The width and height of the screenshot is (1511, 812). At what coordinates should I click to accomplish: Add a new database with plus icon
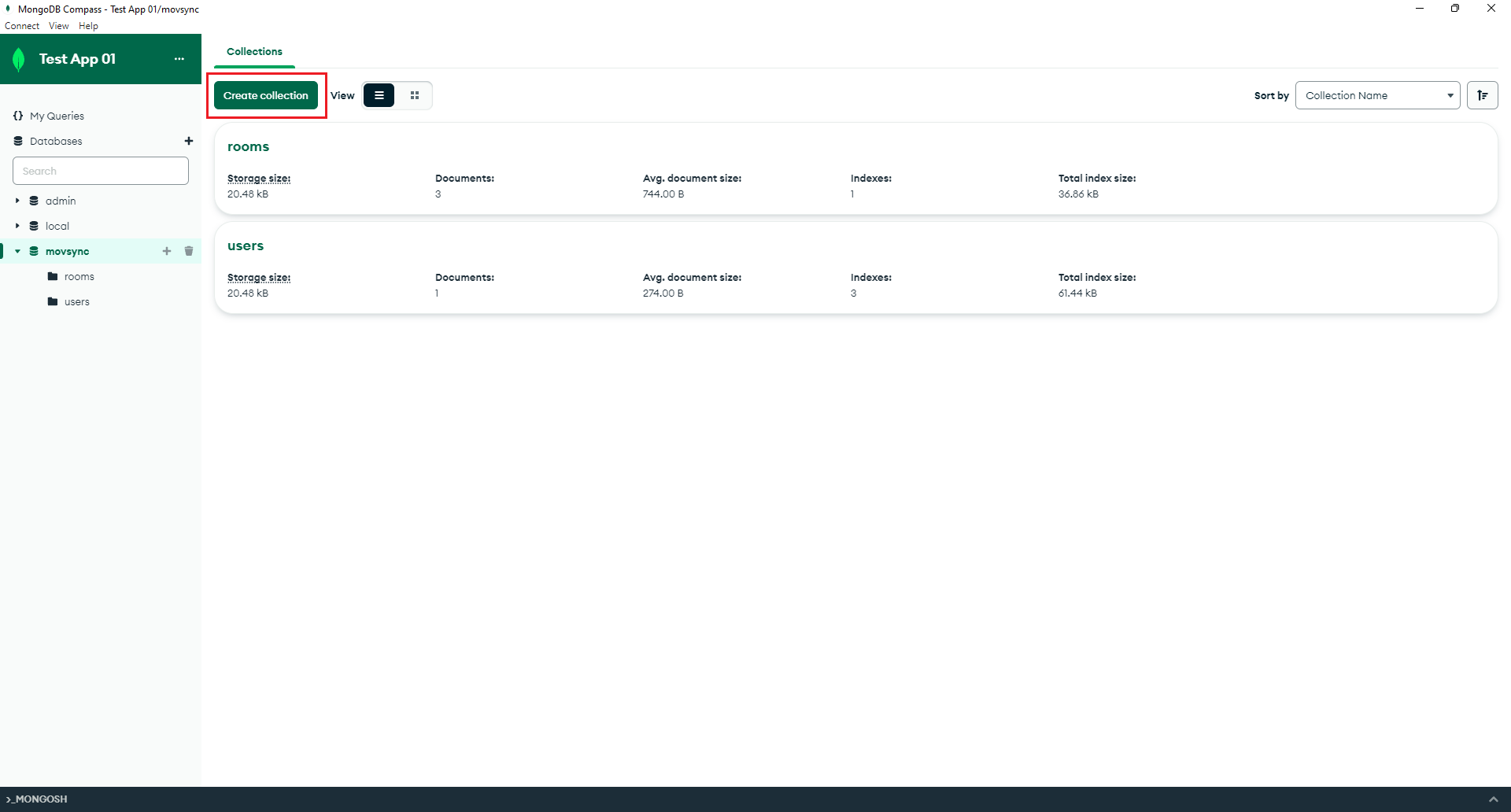pyautogui.click(x=189, y=141)
